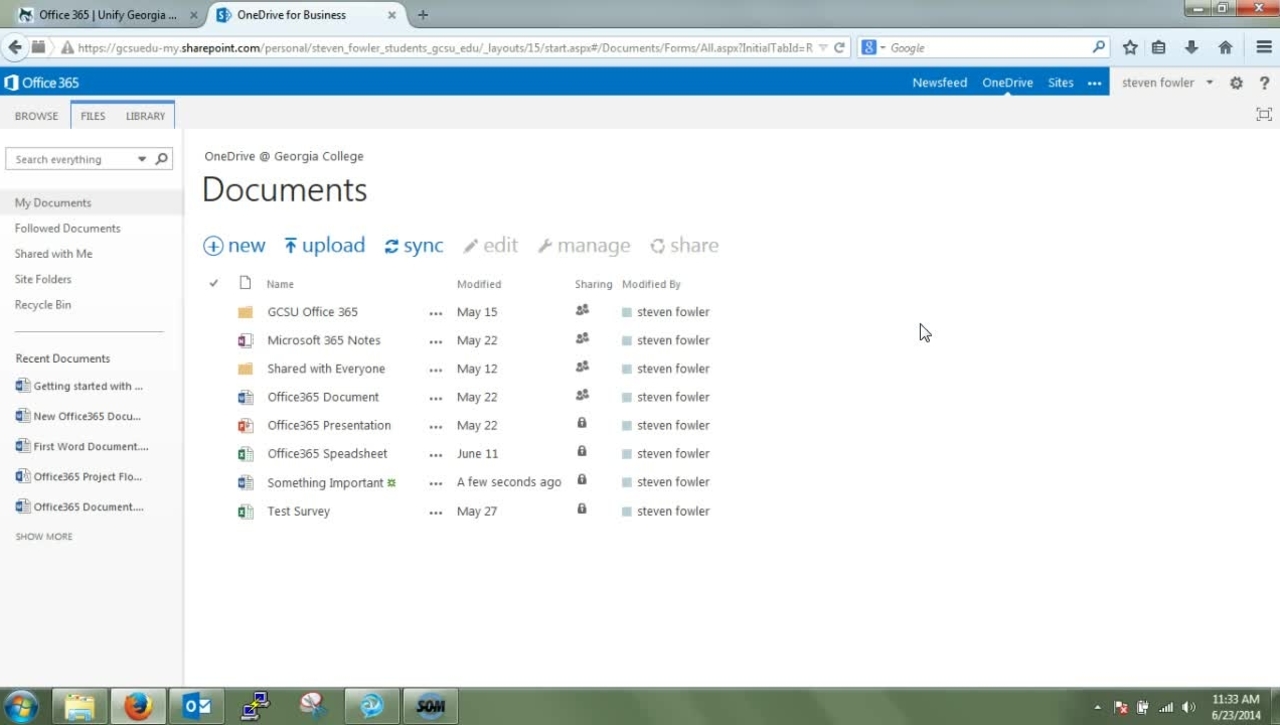Image resolution: width=1280 pixels, height=725 pixels.
Task: Open a new browser tab with plus button
Action: click(423, 15)
